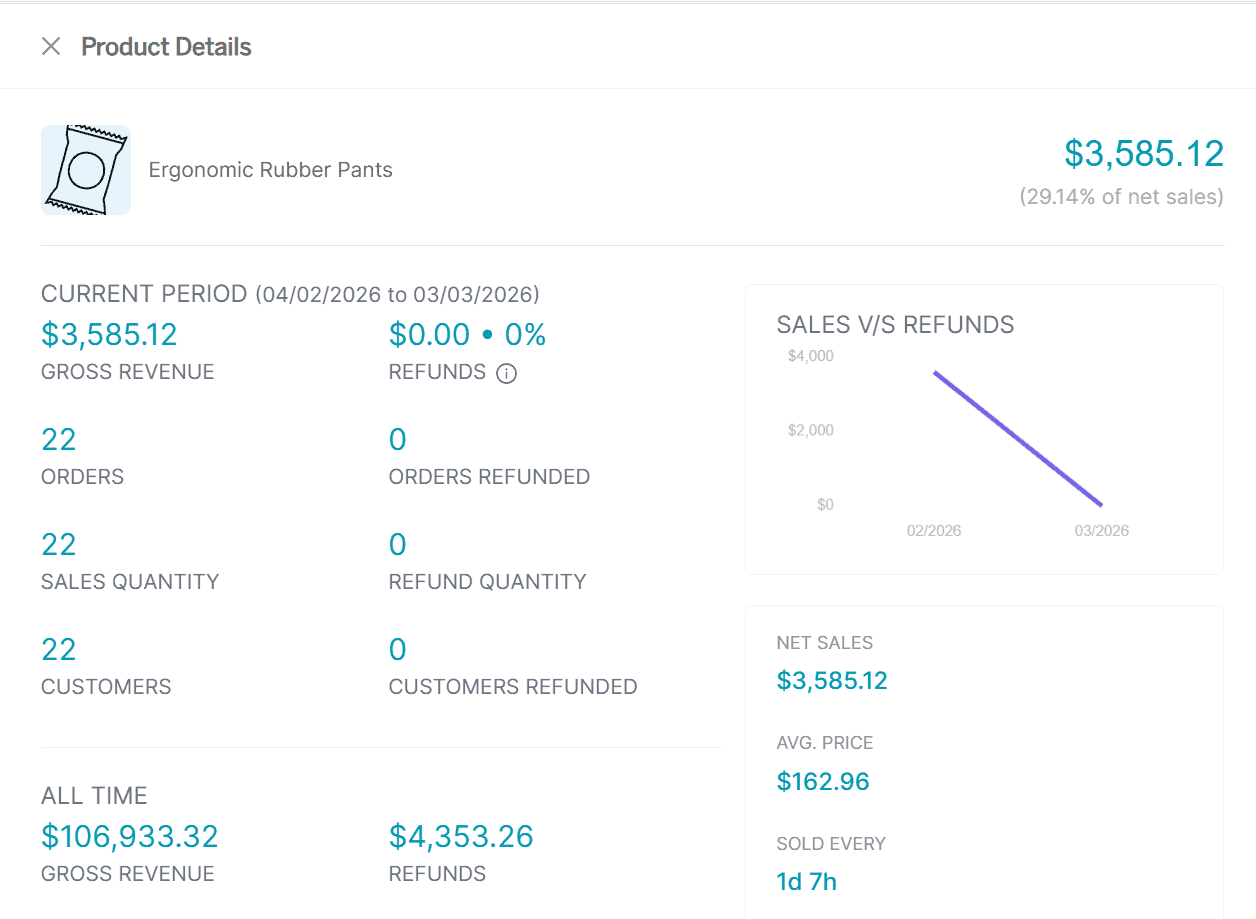Click the Customers Refunded label
Viewport: 1256px width, 919px height.
tap(513, 687)
